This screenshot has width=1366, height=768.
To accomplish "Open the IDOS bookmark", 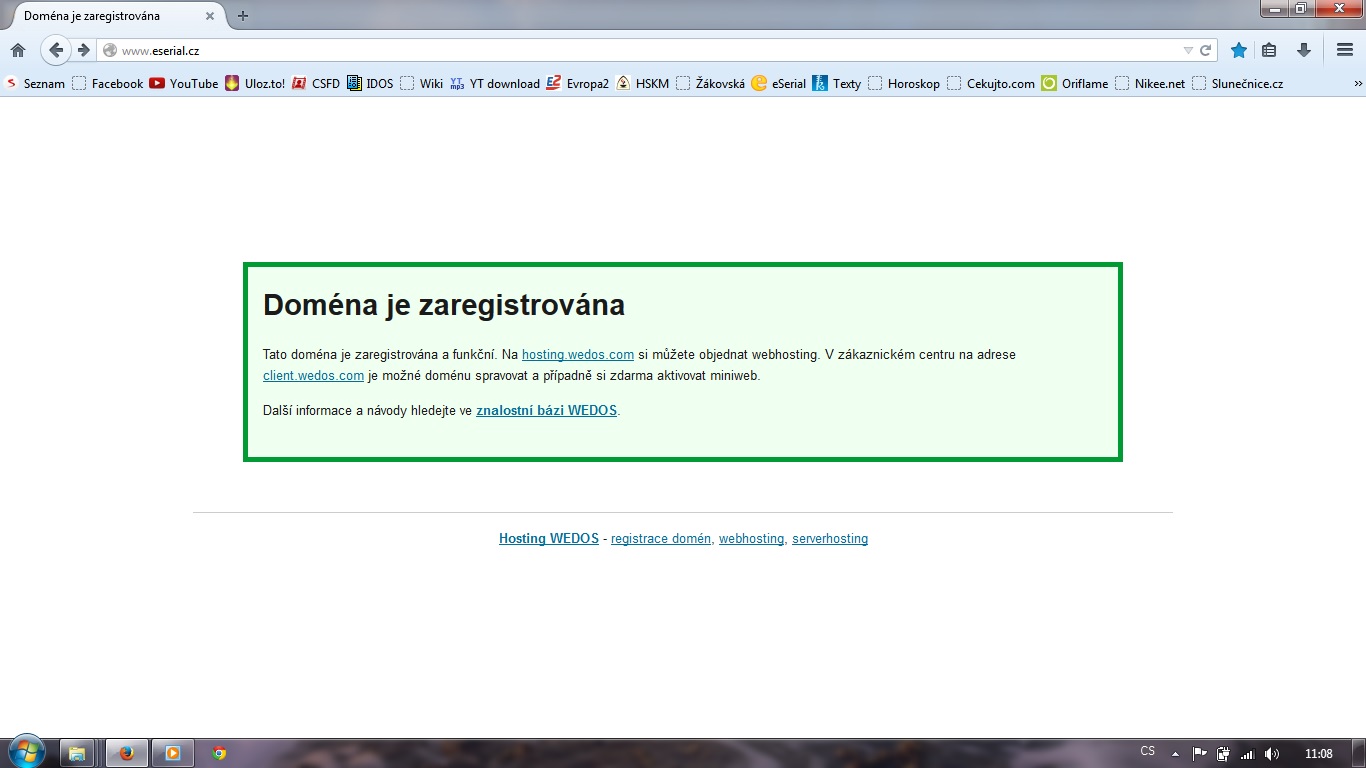I will (370, 83).
